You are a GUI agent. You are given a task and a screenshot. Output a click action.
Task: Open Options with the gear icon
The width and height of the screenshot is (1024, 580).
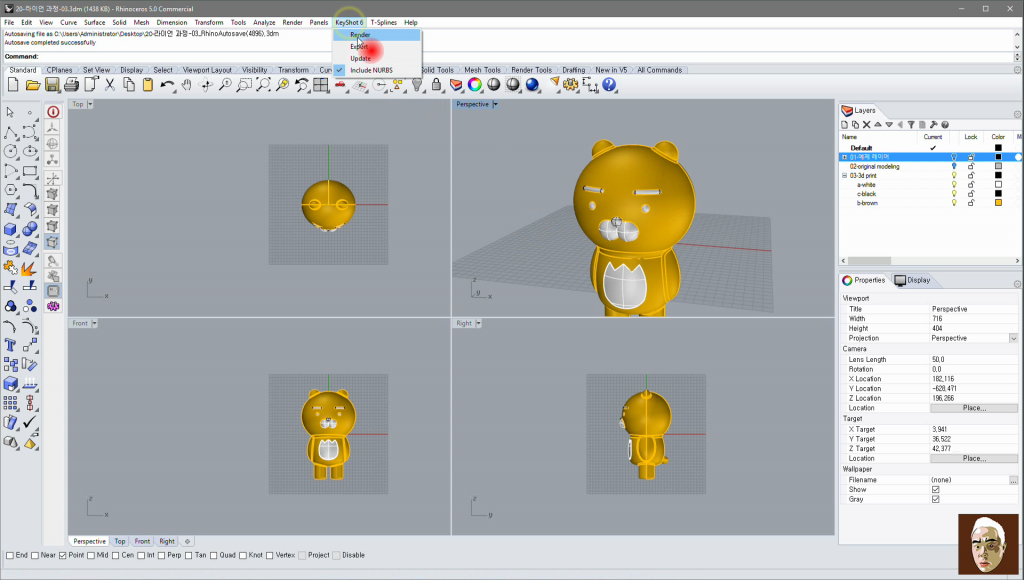click(571, 85)
